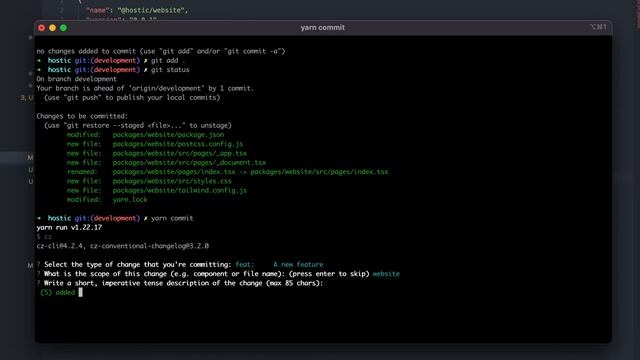Click 'packages/website/src/styles.css' file line
The height and width of the screenshot is (360, 640).
149,181
